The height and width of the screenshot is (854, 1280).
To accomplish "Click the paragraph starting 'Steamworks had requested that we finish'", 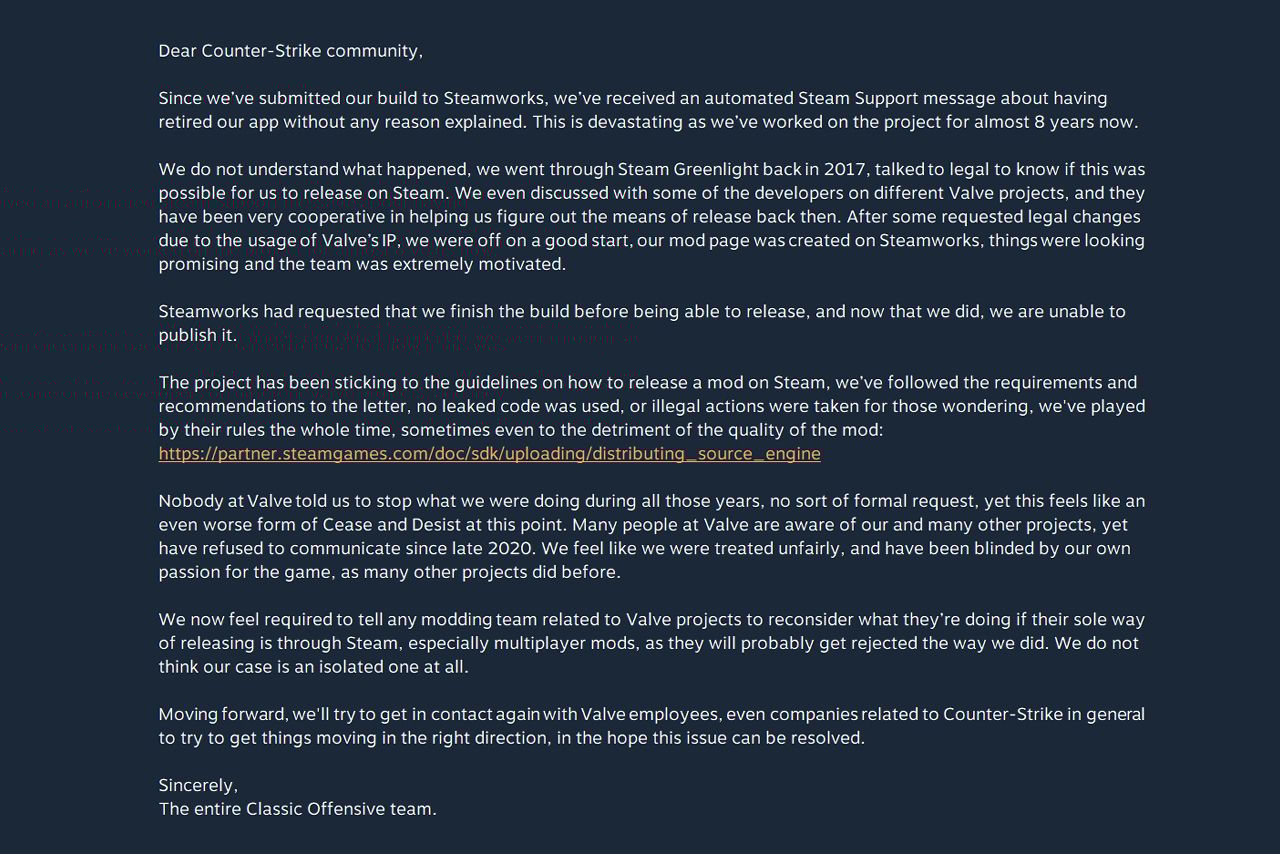I will click(x=642, y=323).
